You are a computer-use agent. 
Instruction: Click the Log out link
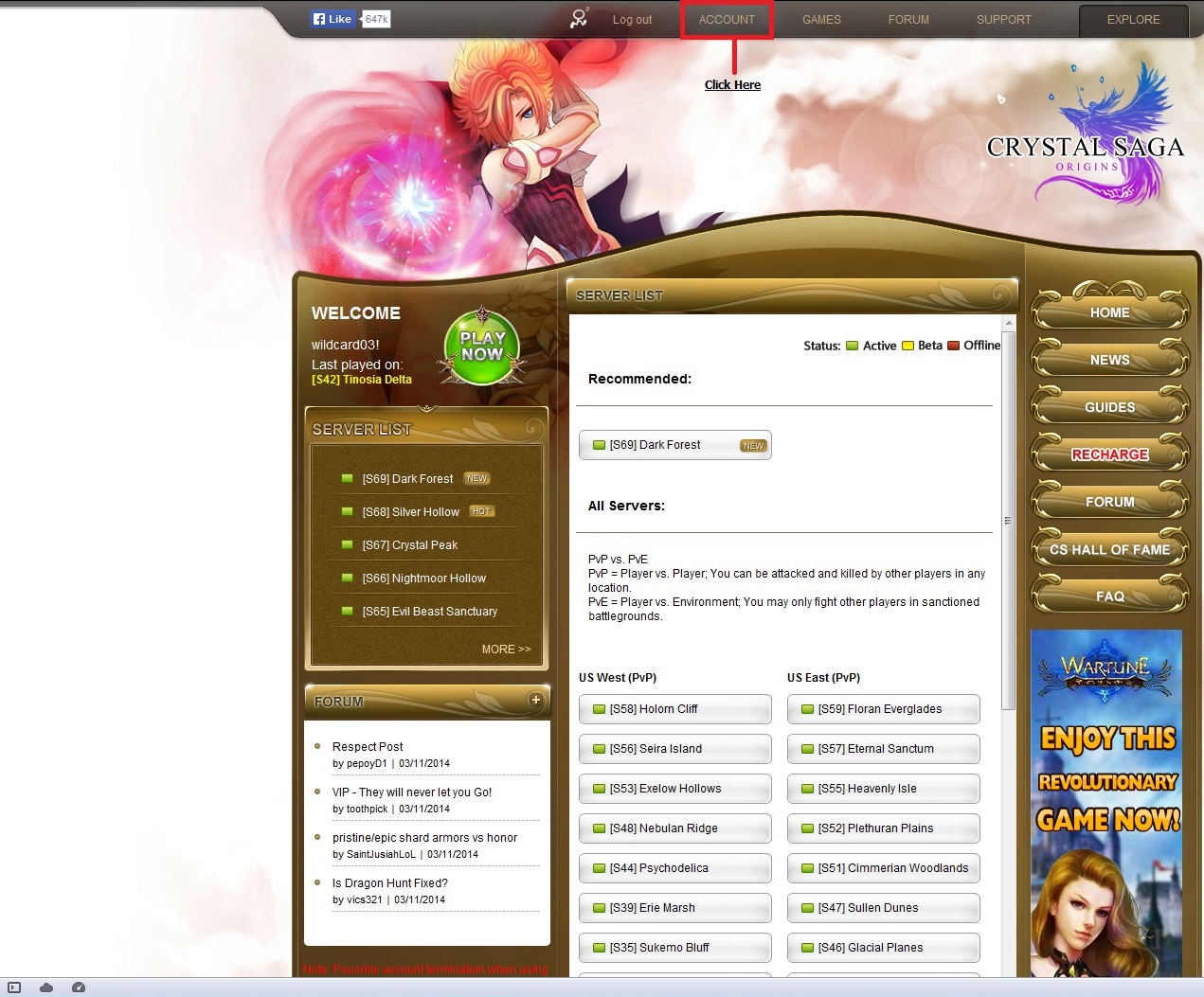[x=632, y=20]
